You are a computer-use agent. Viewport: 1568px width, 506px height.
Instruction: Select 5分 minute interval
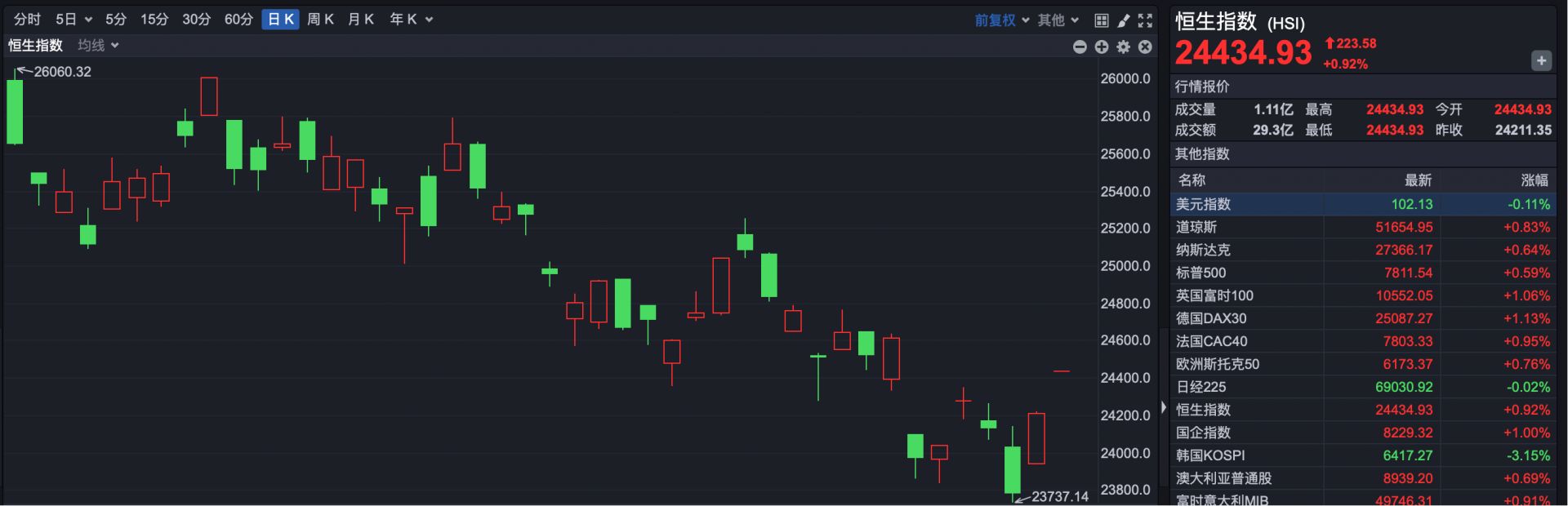click(116, 20)
